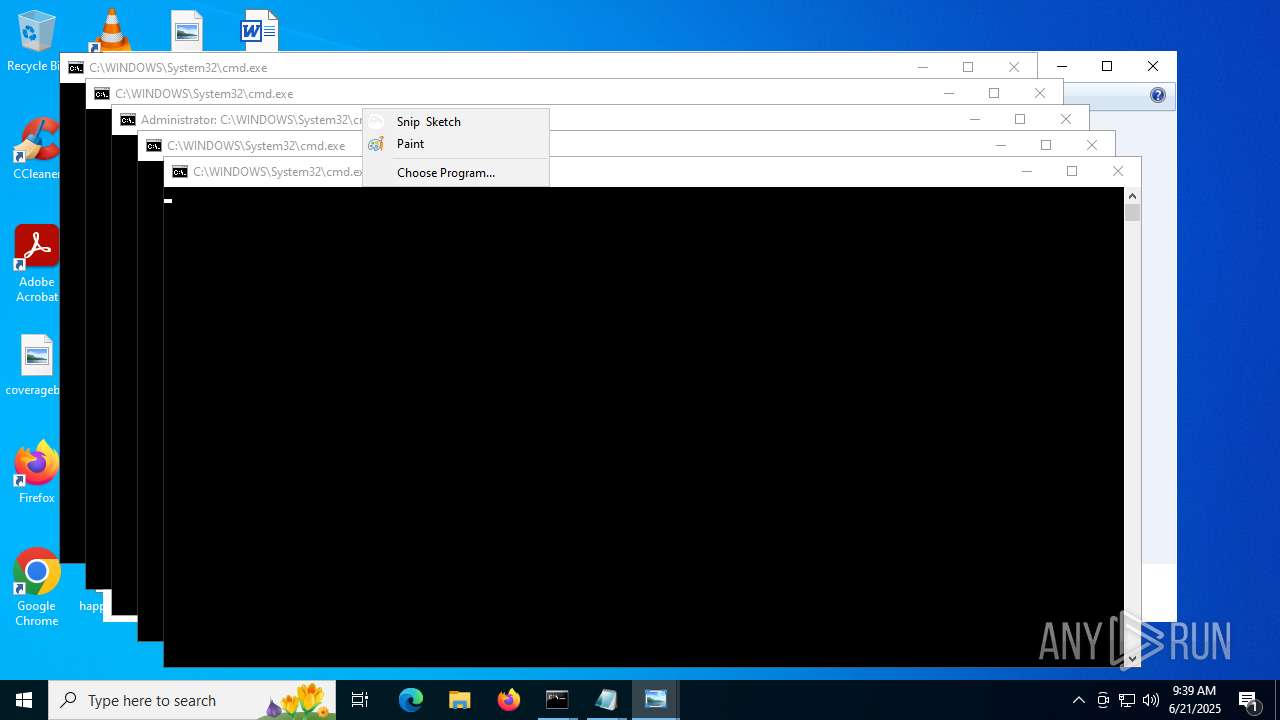1280x720 pixels.
Task: Minimize the front cmd.exe window
Action: tap(1026, 171)
